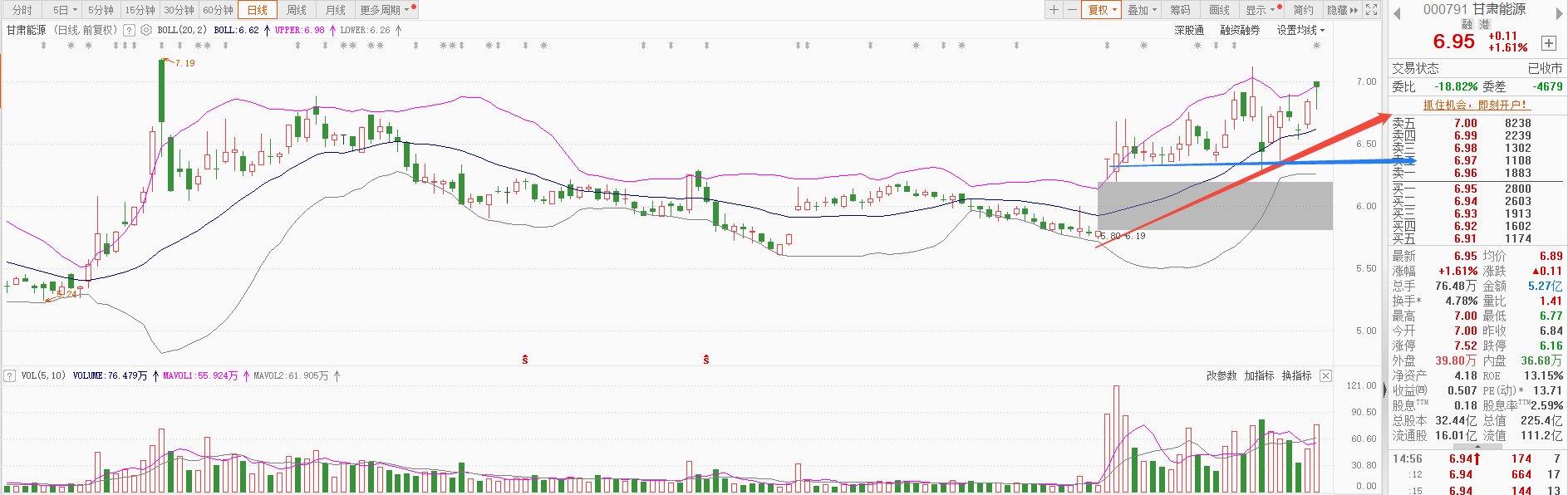Click 换手 4.78% value
Image resolution: width=1568 pixels, height=495 pixels.
tap(1461, 301)
